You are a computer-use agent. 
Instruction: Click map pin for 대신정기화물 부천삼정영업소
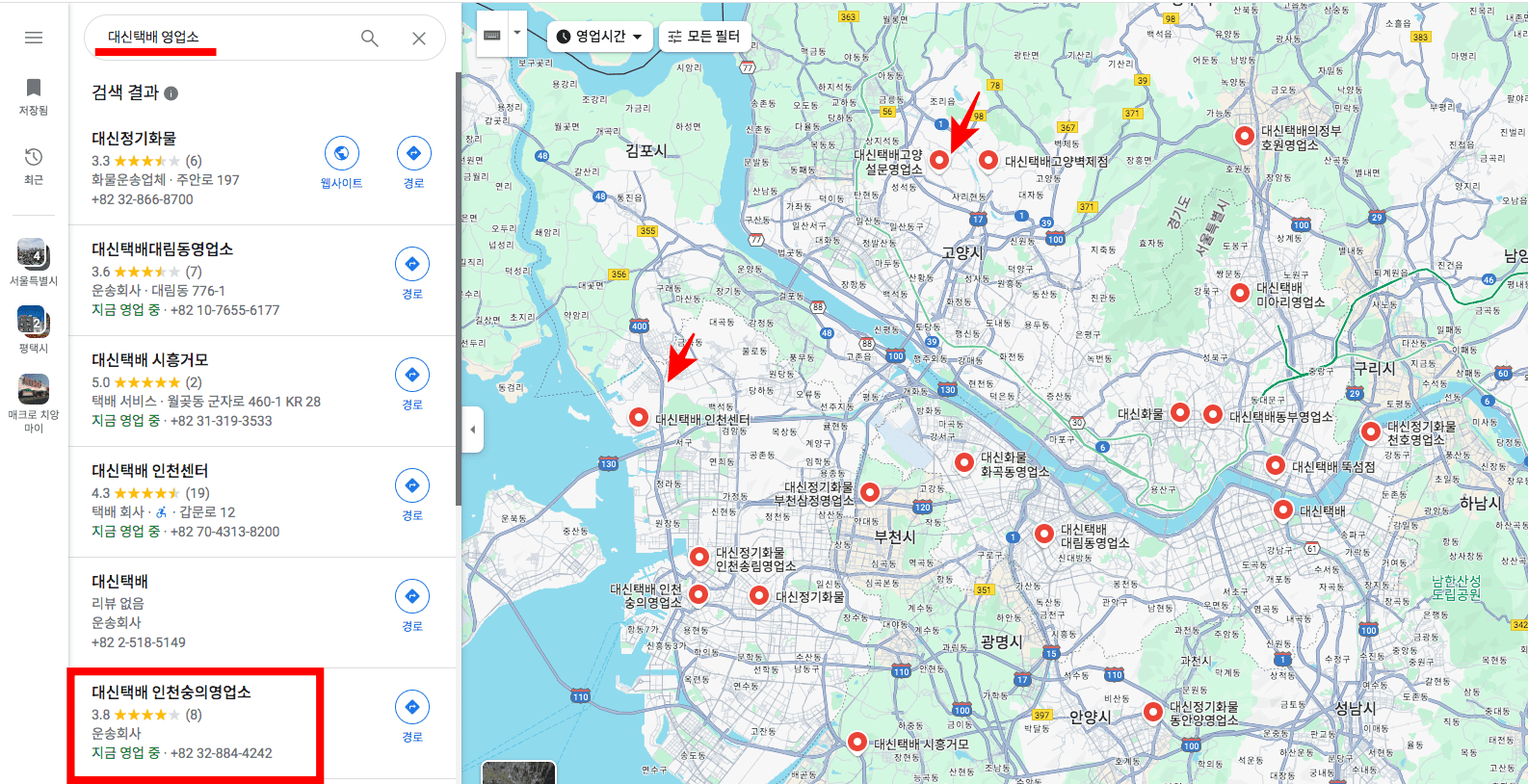click(870, 492)
